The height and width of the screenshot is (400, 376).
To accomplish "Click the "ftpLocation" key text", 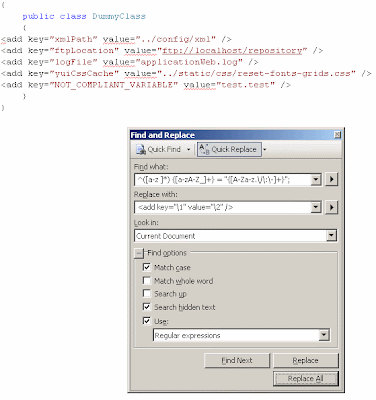I will pos(84,51).
